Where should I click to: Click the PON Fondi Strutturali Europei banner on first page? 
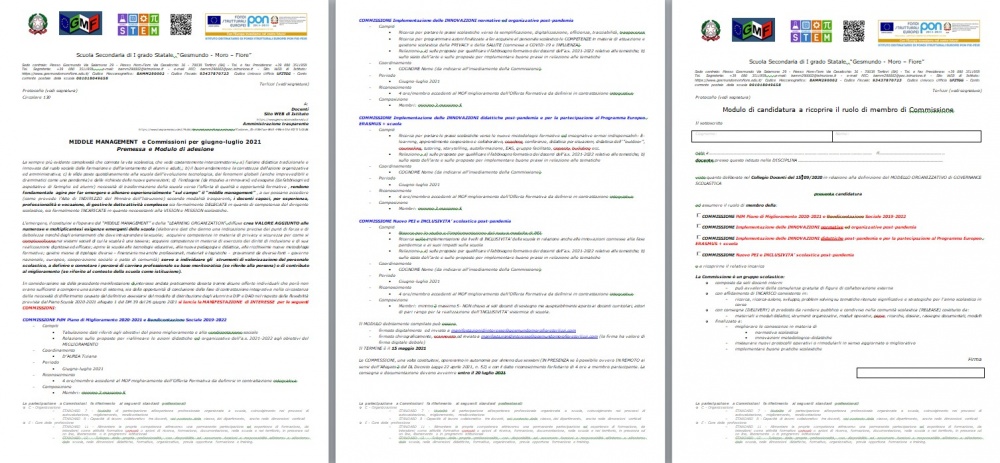pyautogui.click(x=256, y=26)
